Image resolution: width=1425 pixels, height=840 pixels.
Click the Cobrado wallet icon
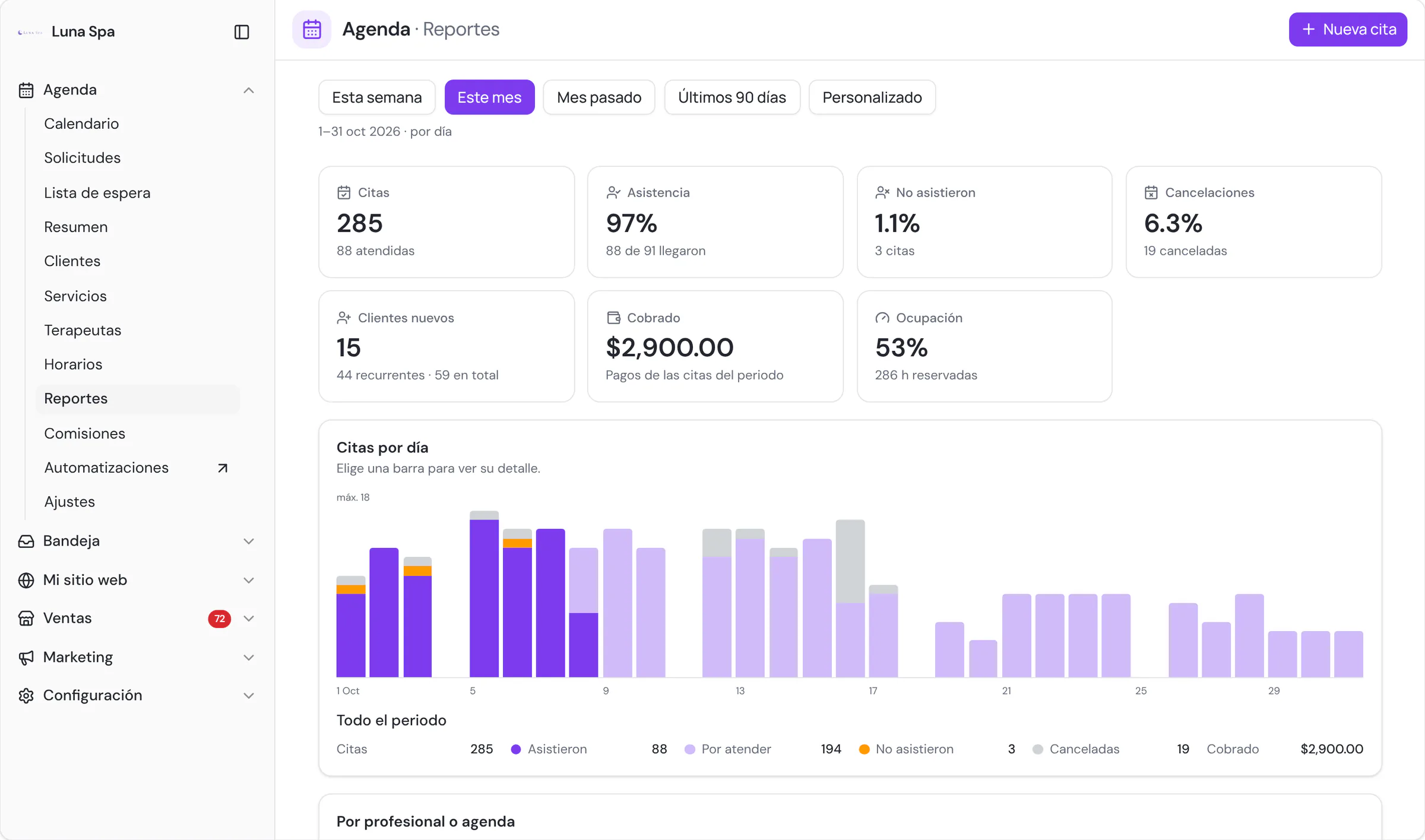[613, 318]
